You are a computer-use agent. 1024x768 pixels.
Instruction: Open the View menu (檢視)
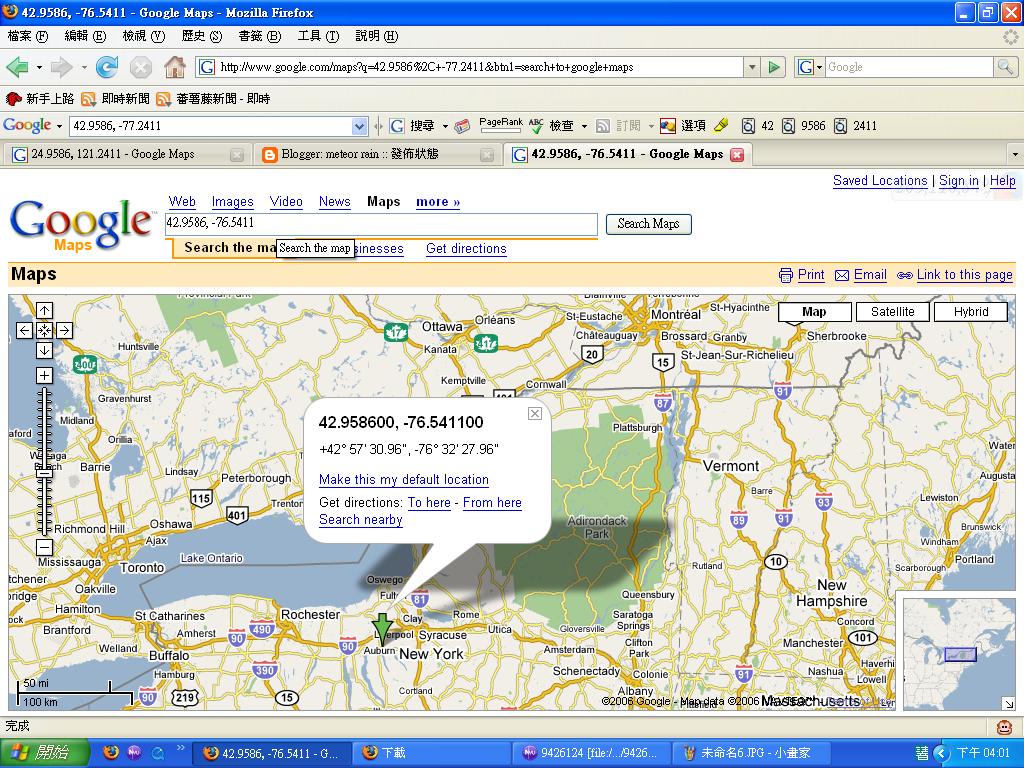click(x=144, y=37)
